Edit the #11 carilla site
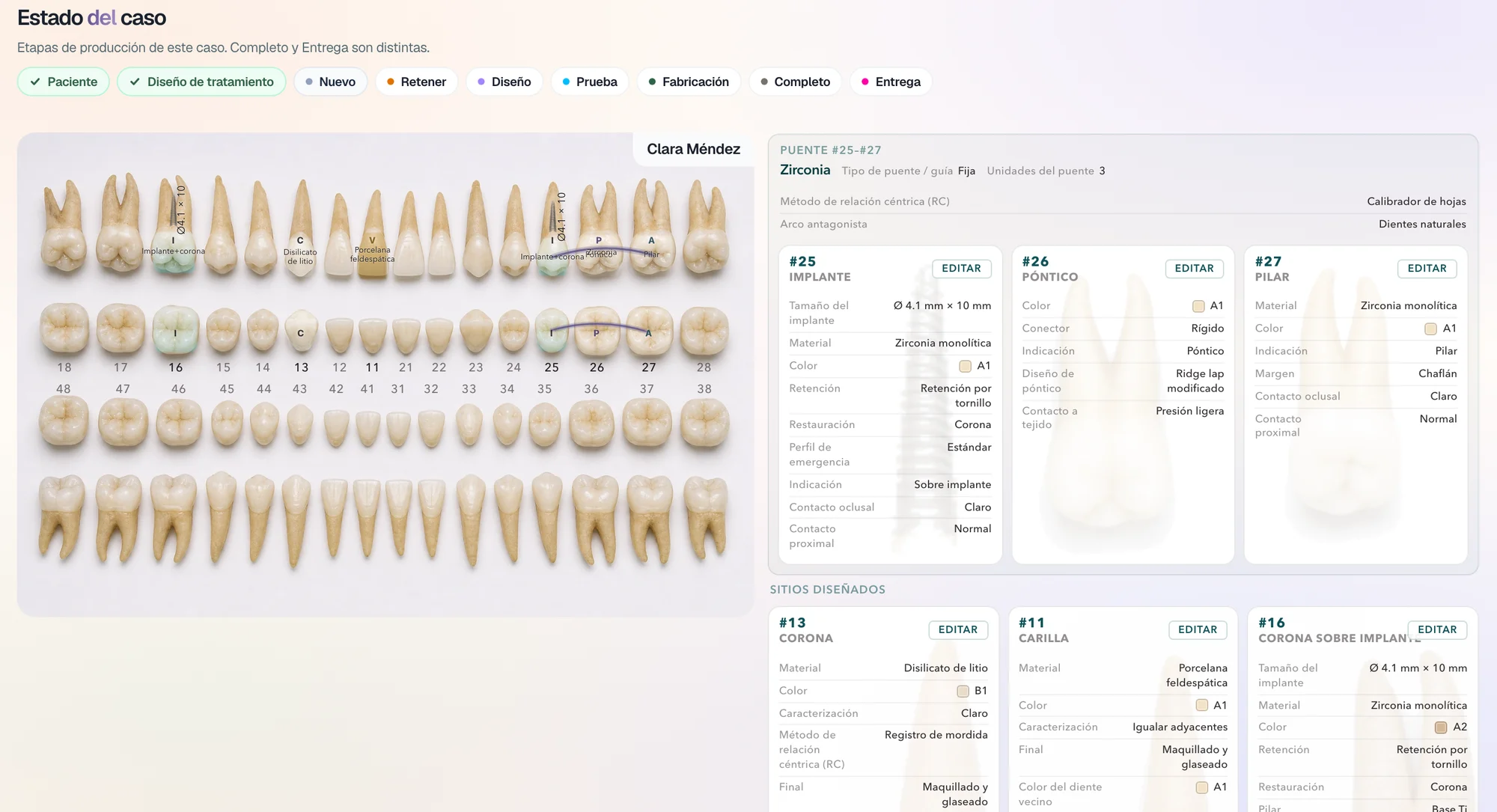The height and width of the screenshot is (812, 1497). click(1198, 630)
